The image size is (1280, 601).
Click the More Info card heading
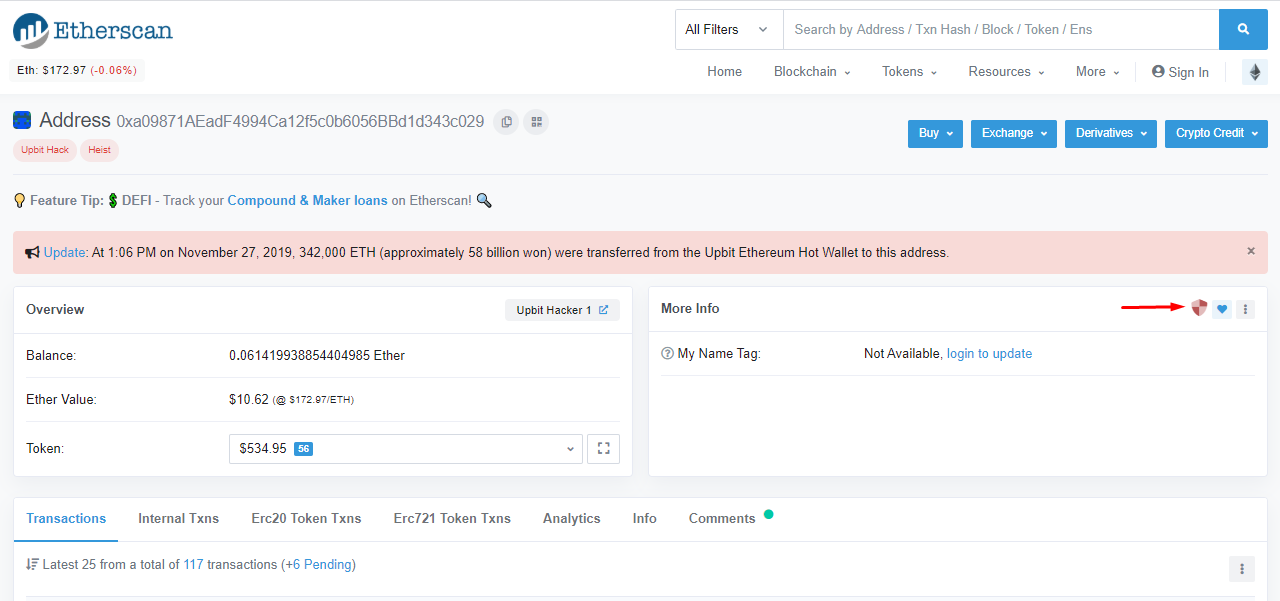[690, 308]
